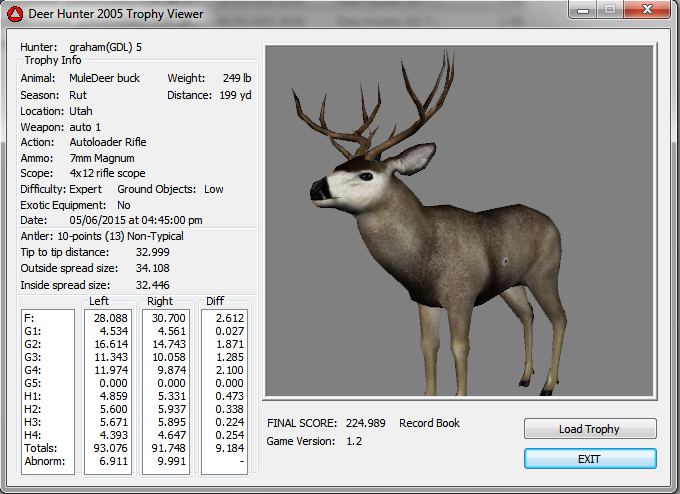The image size is (680, 494).
Task: Click the Deer Hunter app icon in title bar
Action: pyautogui.click(x=14, y=14)
